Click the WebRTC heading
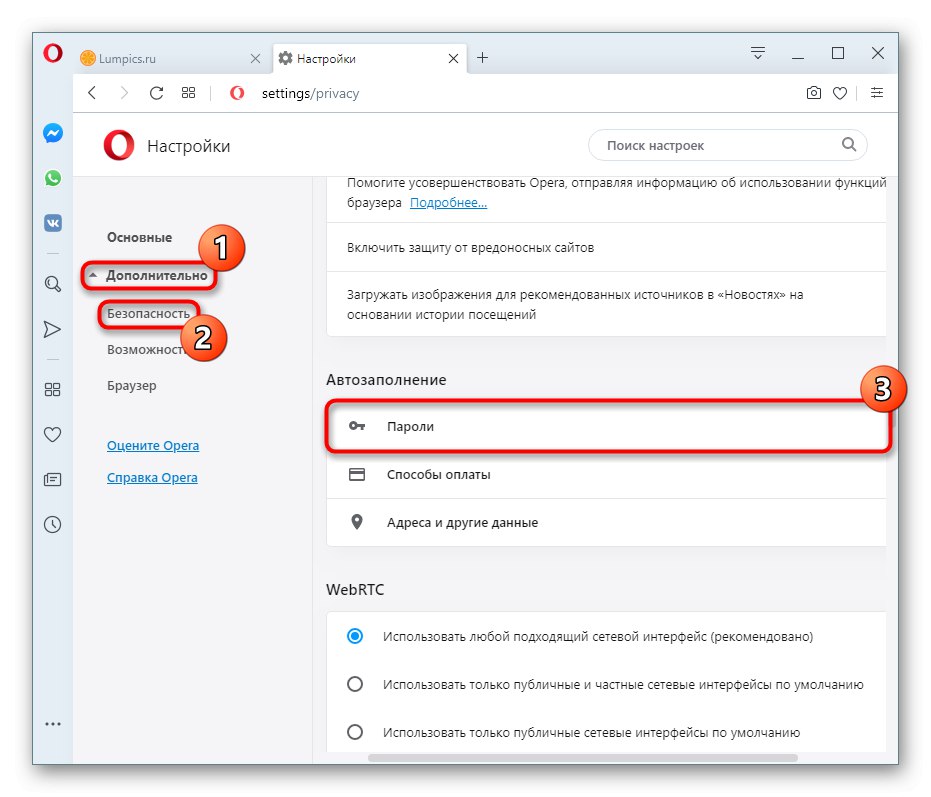 tap(355, 590)
